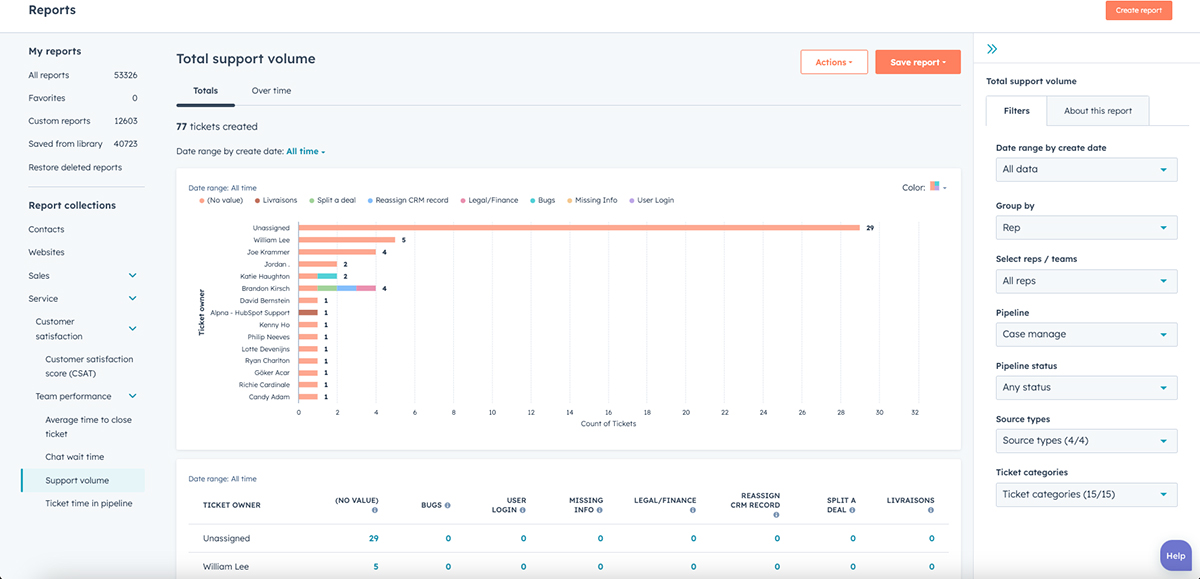Open the Help panel
This screenshot has width=1200, height=579.
point(1174,555)
